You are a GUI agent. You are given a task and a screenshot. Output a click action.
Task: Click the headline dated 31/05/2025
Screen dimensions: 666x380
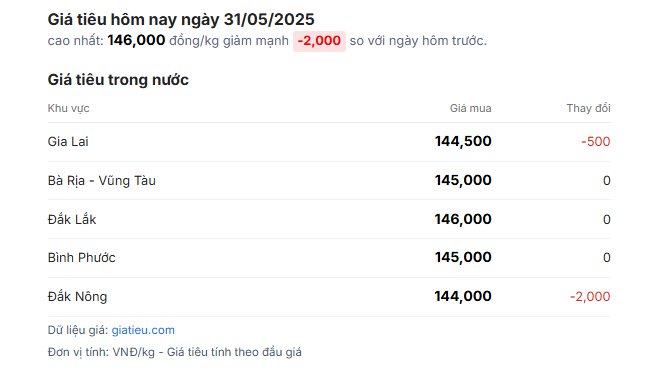point(181,20)
